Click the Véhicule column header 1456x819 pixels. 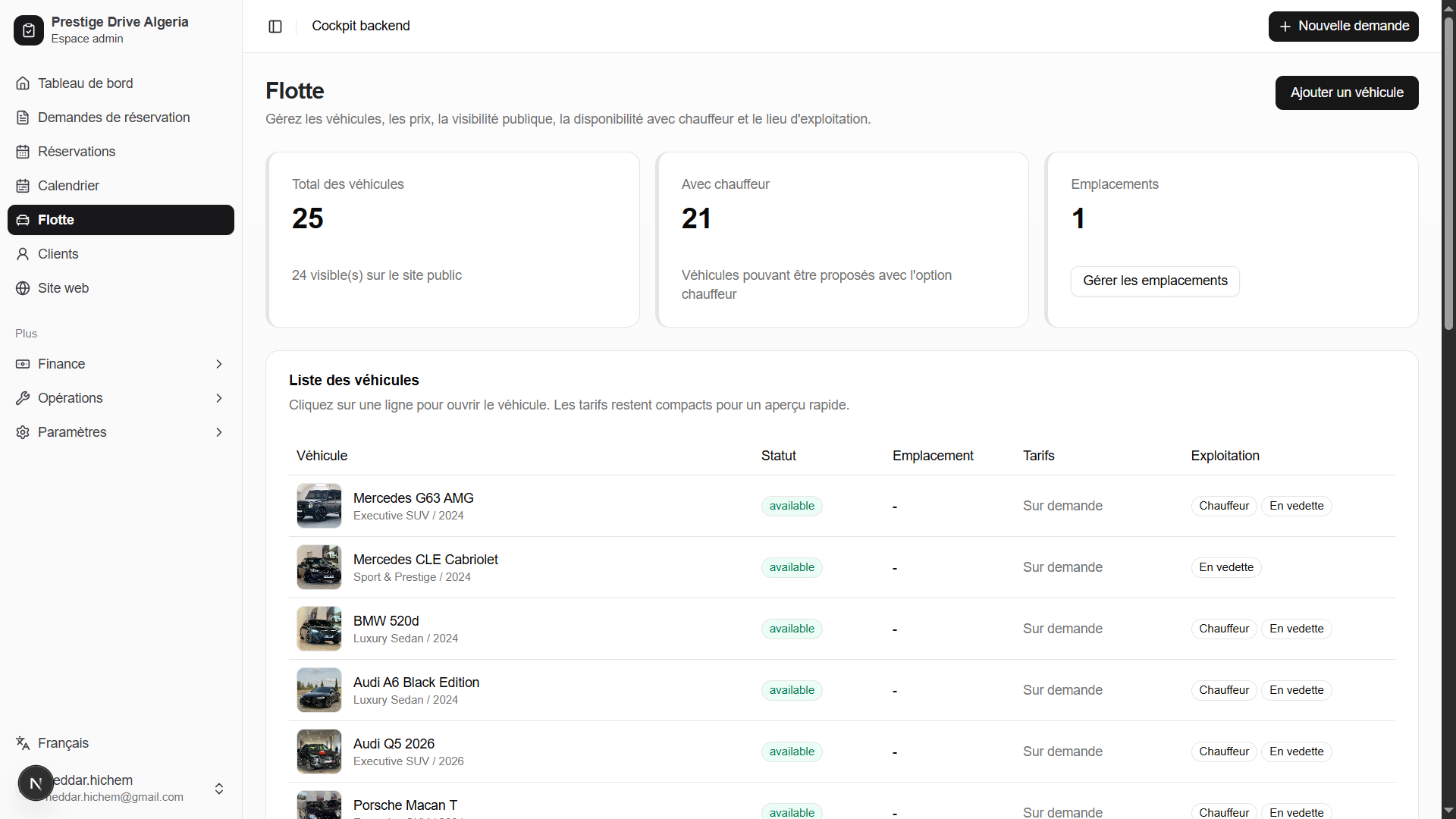point(322,456)
